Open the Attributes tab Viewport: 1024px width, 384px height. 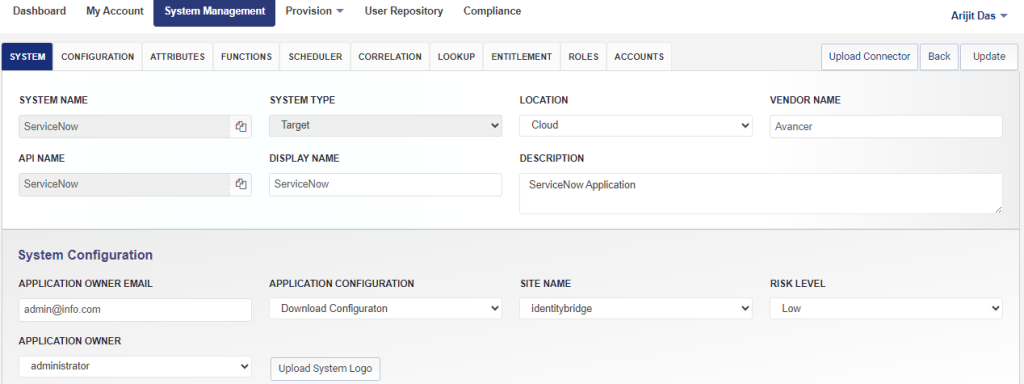[178, 57]
